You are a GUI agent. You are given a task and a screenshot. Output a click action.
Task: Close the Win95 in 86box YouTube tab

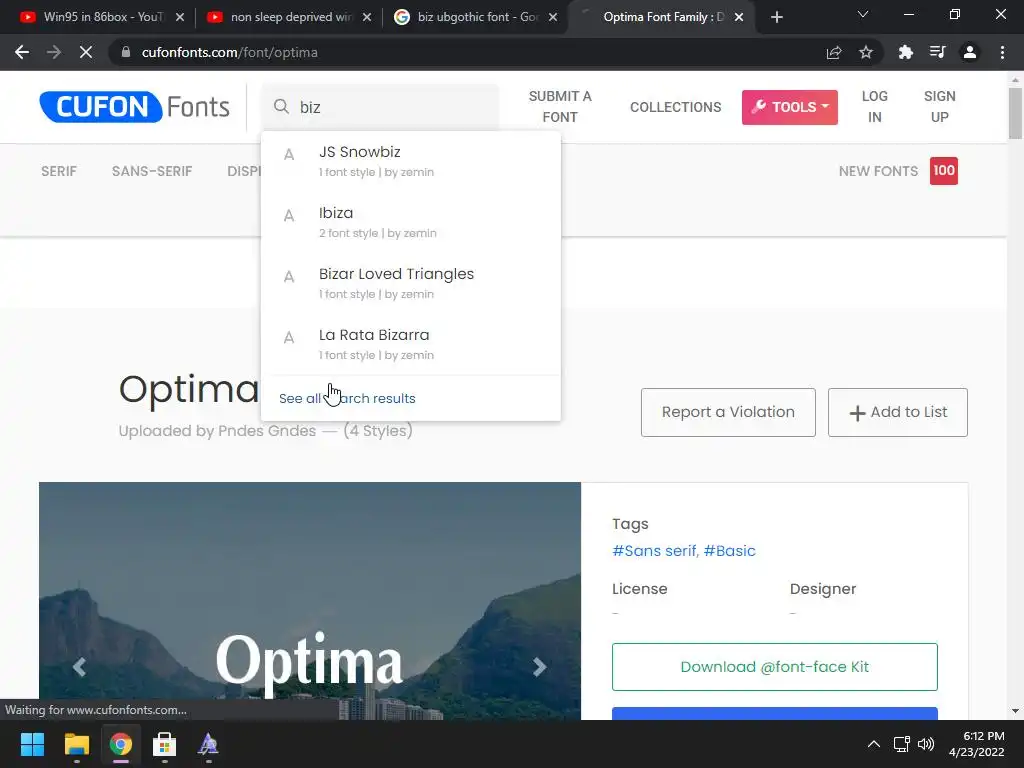180,18
